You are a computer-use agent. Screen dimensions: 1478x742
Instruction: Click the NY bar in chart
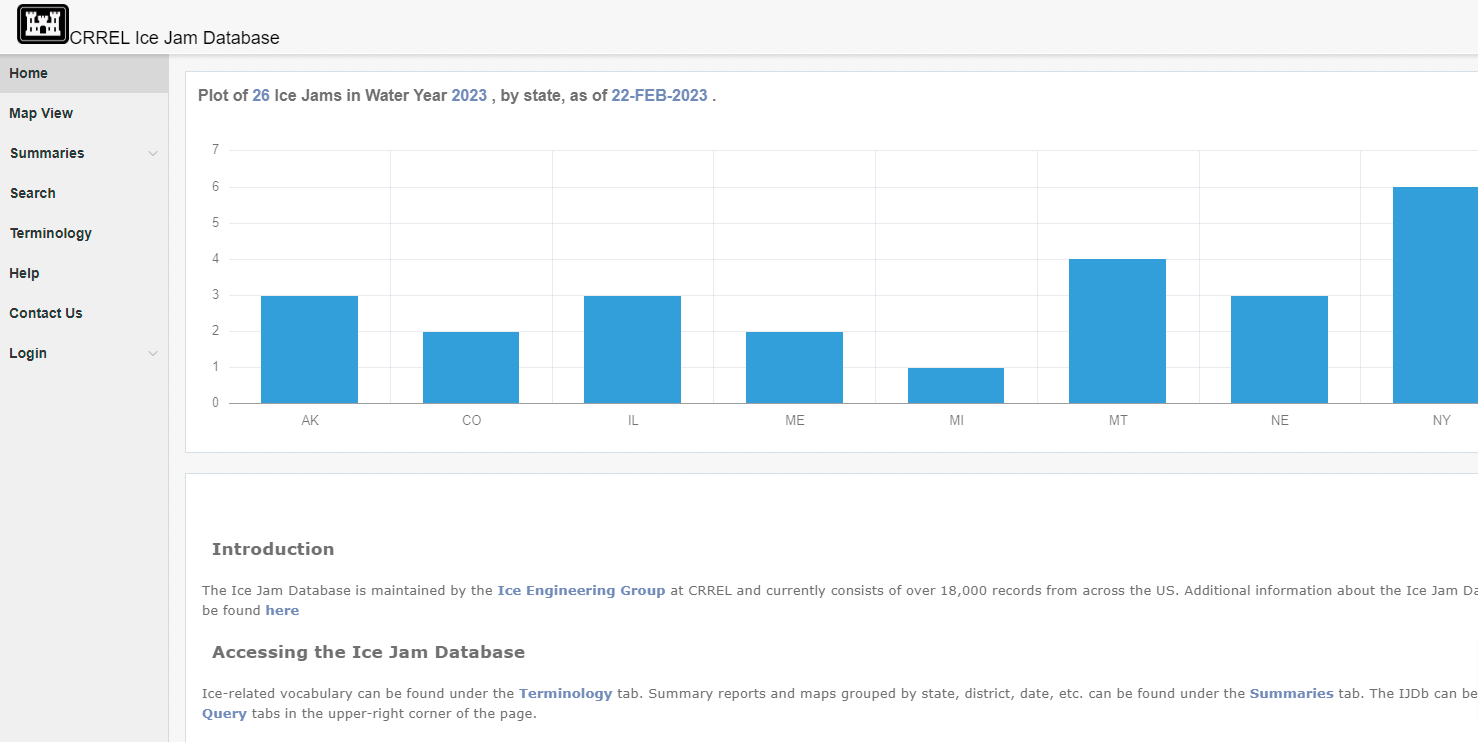(x=1436, y=295)
